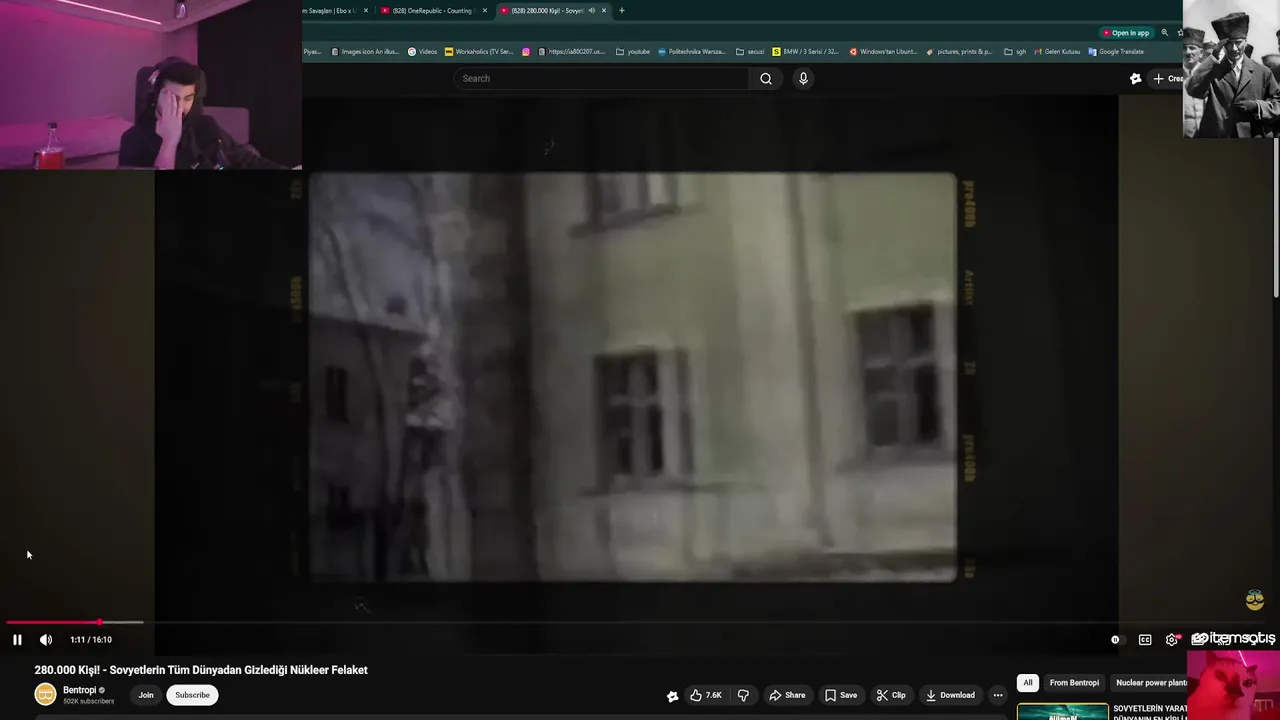
Task: Close the active 280.000 Kişi tab
Action: 604,11
